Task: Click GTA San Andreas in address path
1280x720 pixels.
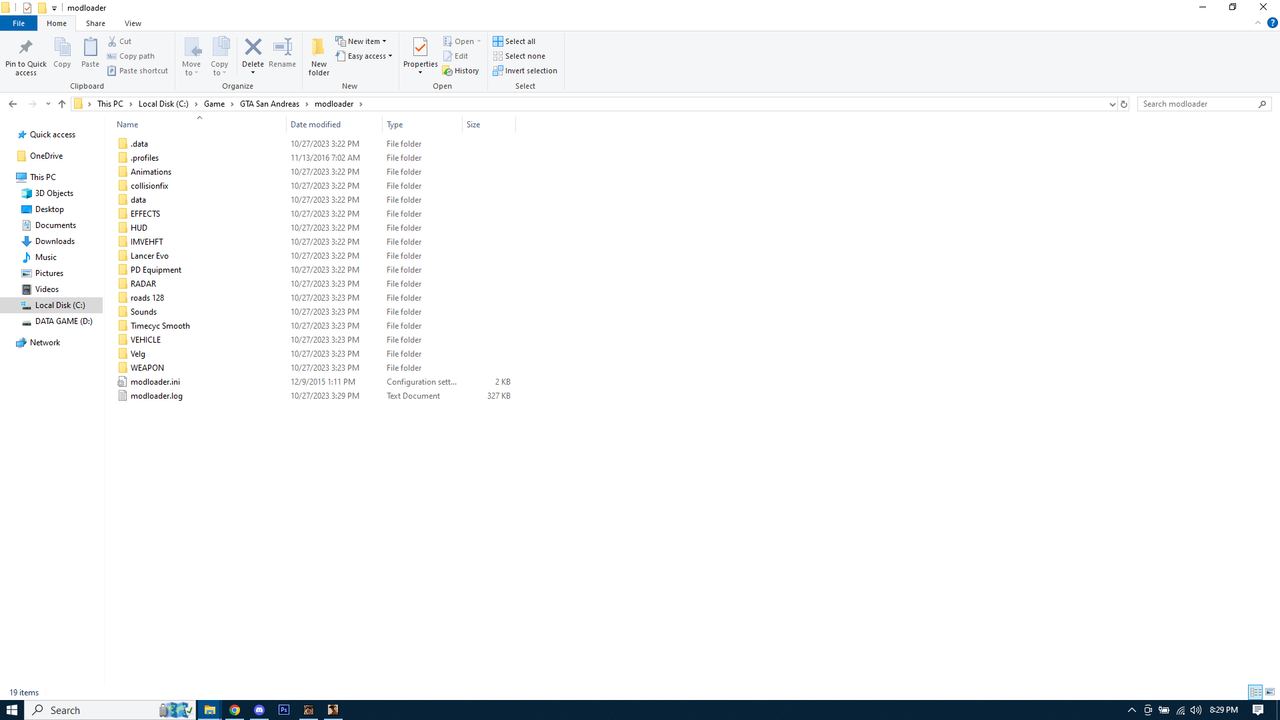Action: 269,104
